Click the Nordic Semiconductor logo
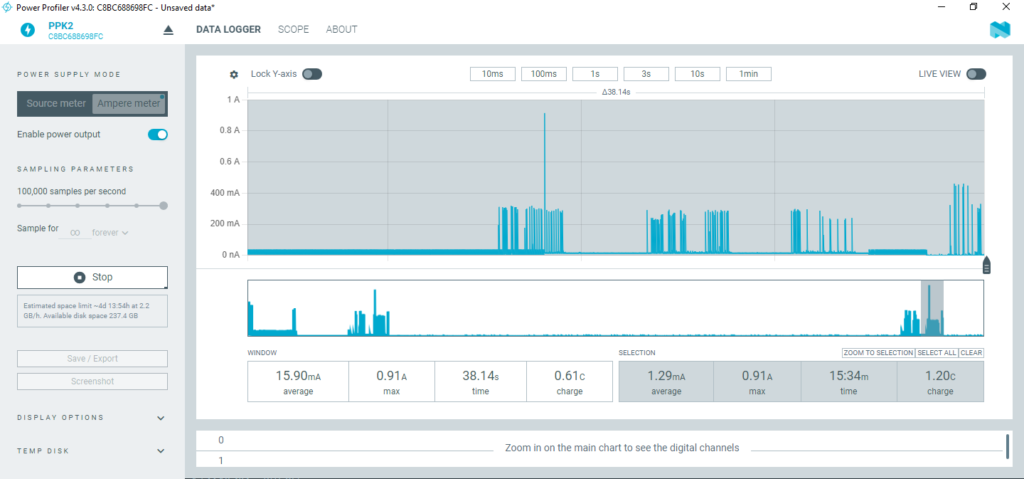Screen dimensions: 1024x479 coord(1000,30)
